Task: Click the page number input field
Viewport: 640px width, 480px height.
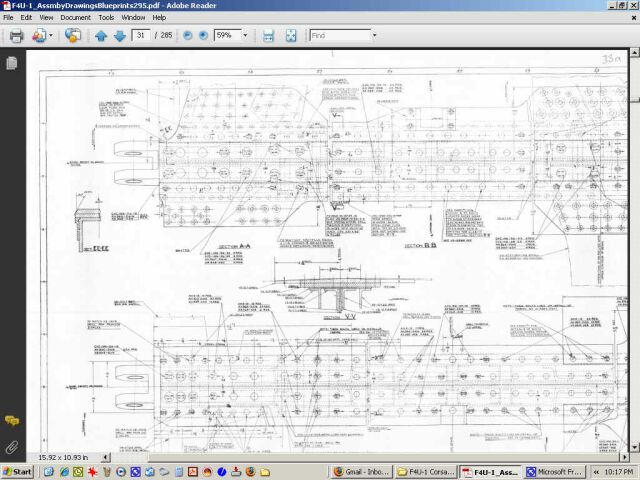Action: (142, 35)
